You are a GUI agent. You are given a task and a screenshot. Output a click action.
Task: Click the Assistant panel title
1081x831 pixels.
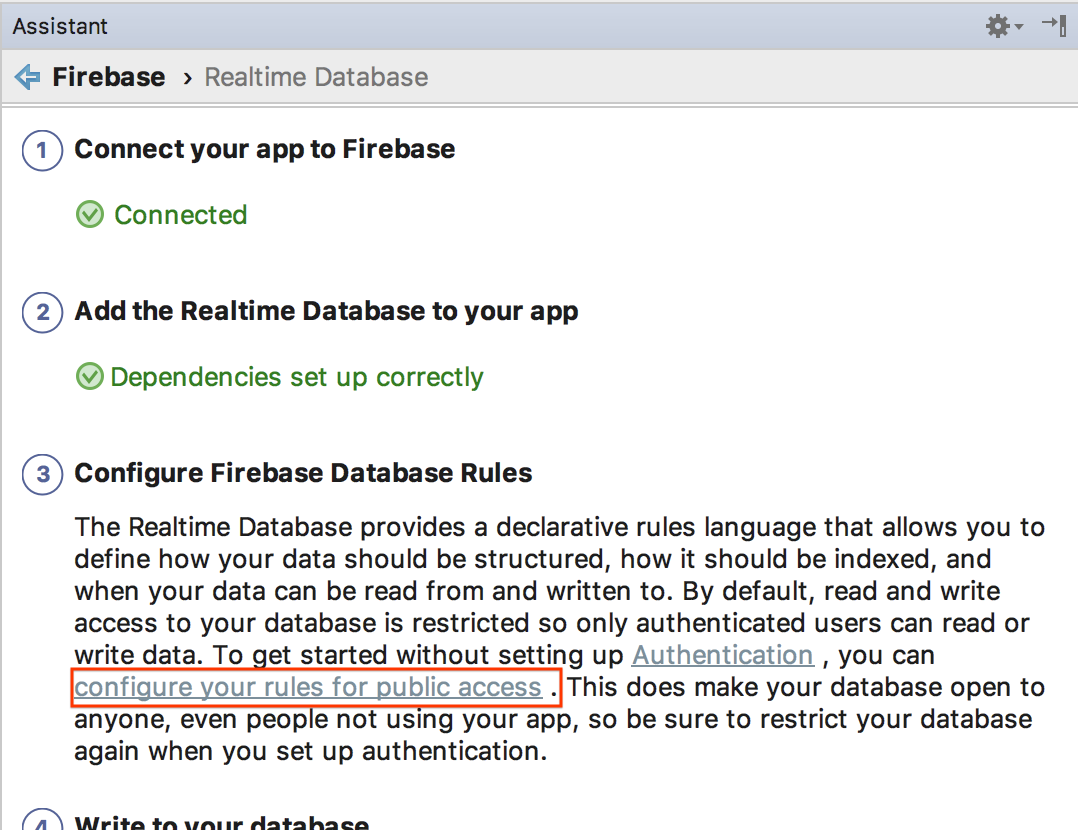[x=60, y=26]
